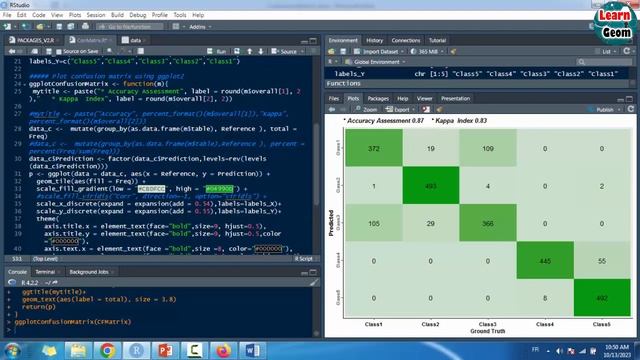Run the selected lines
Viewport: 640px width, 360px height.
[x=217, y=51]
